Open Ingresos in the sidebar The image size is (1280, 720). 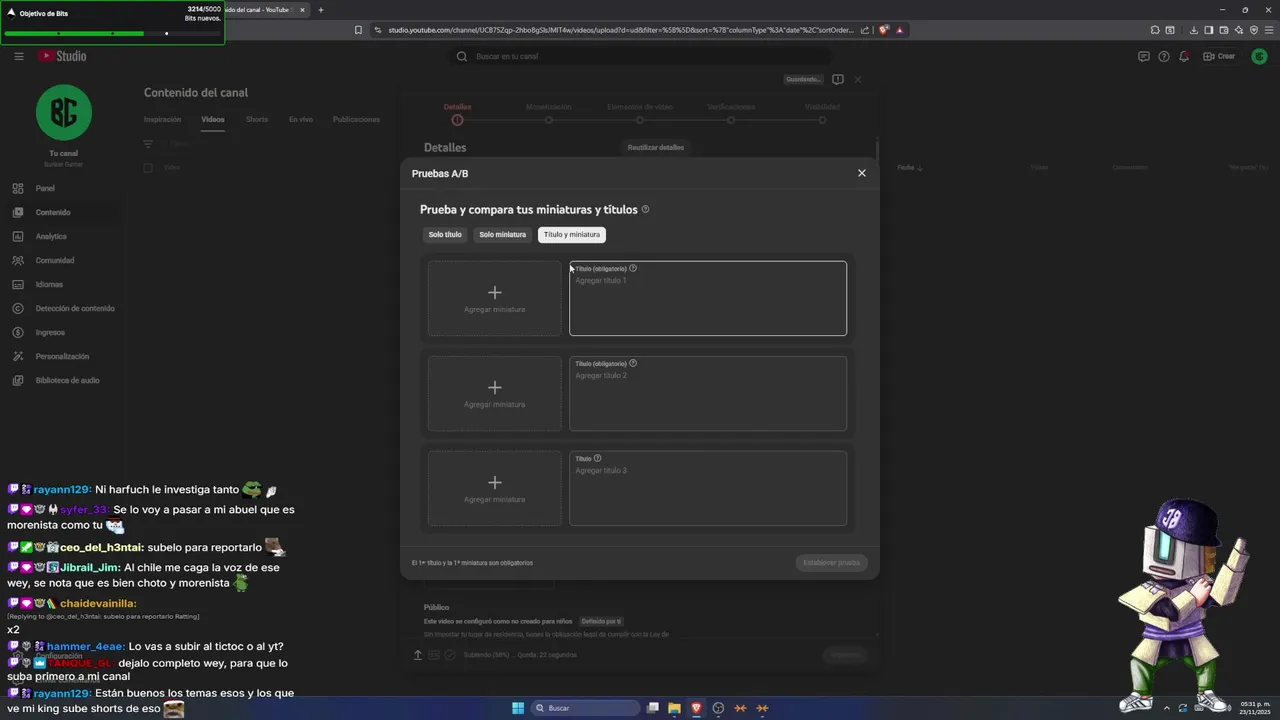(62, 332)
